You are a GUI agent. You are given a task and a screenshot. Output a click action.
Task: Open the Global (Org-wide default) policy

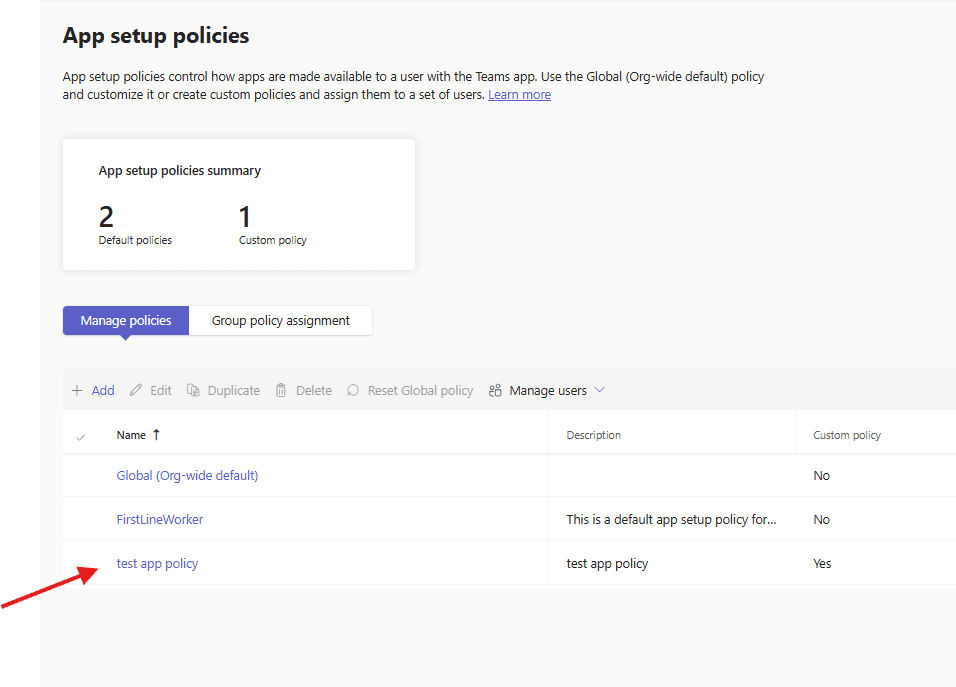point(187,476)
